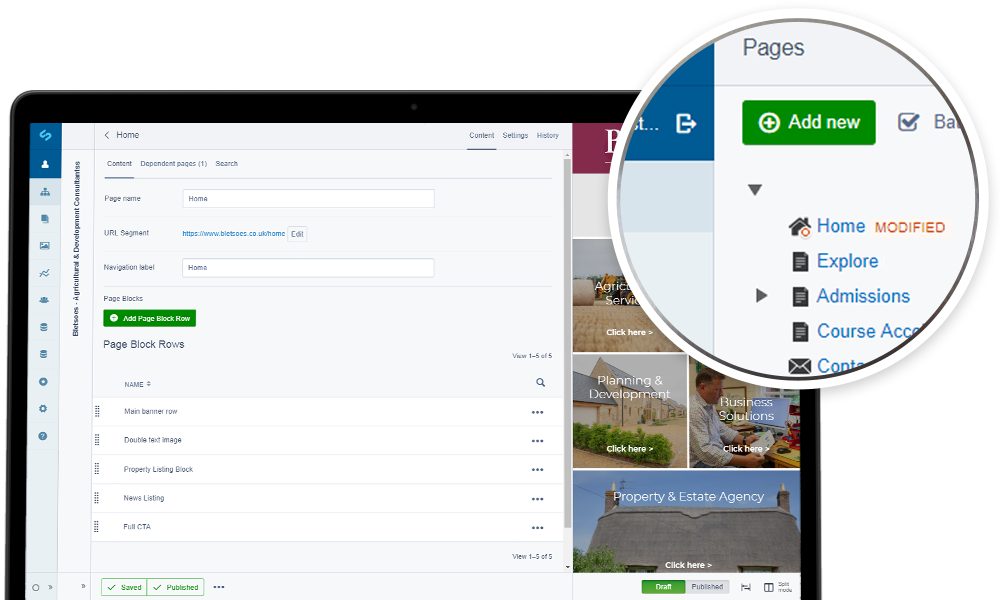Viewport: 1000px width, 600px height.
Task: Select the Content sub-tab
Action: pyautogui.click(x=119, y=164)
